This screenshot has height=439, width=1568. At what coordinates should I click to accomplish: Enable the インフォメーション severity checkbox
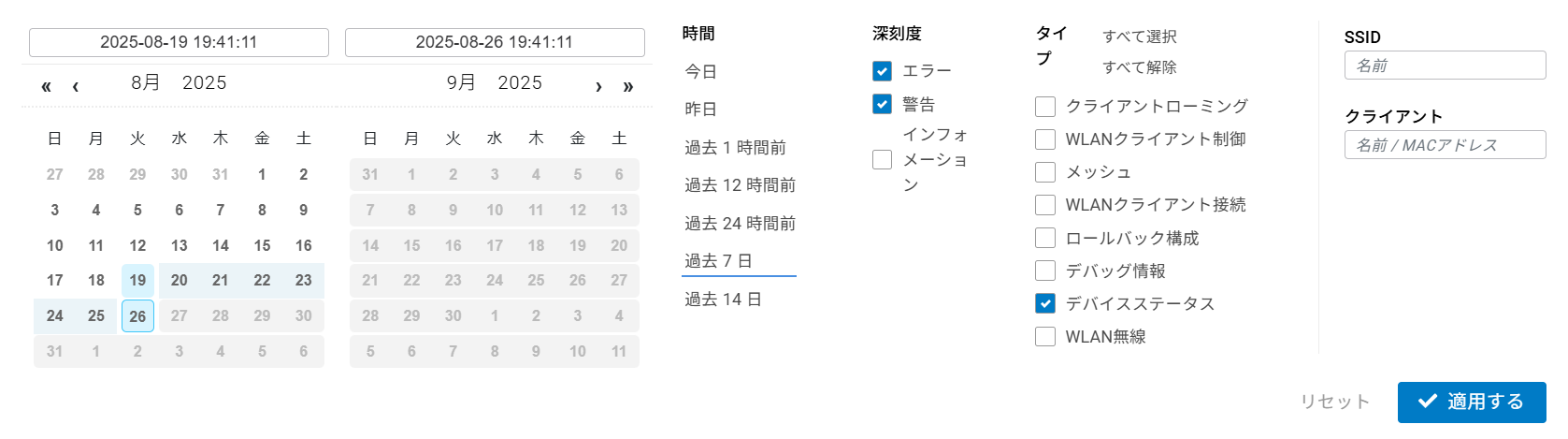[x=882, y=160]
